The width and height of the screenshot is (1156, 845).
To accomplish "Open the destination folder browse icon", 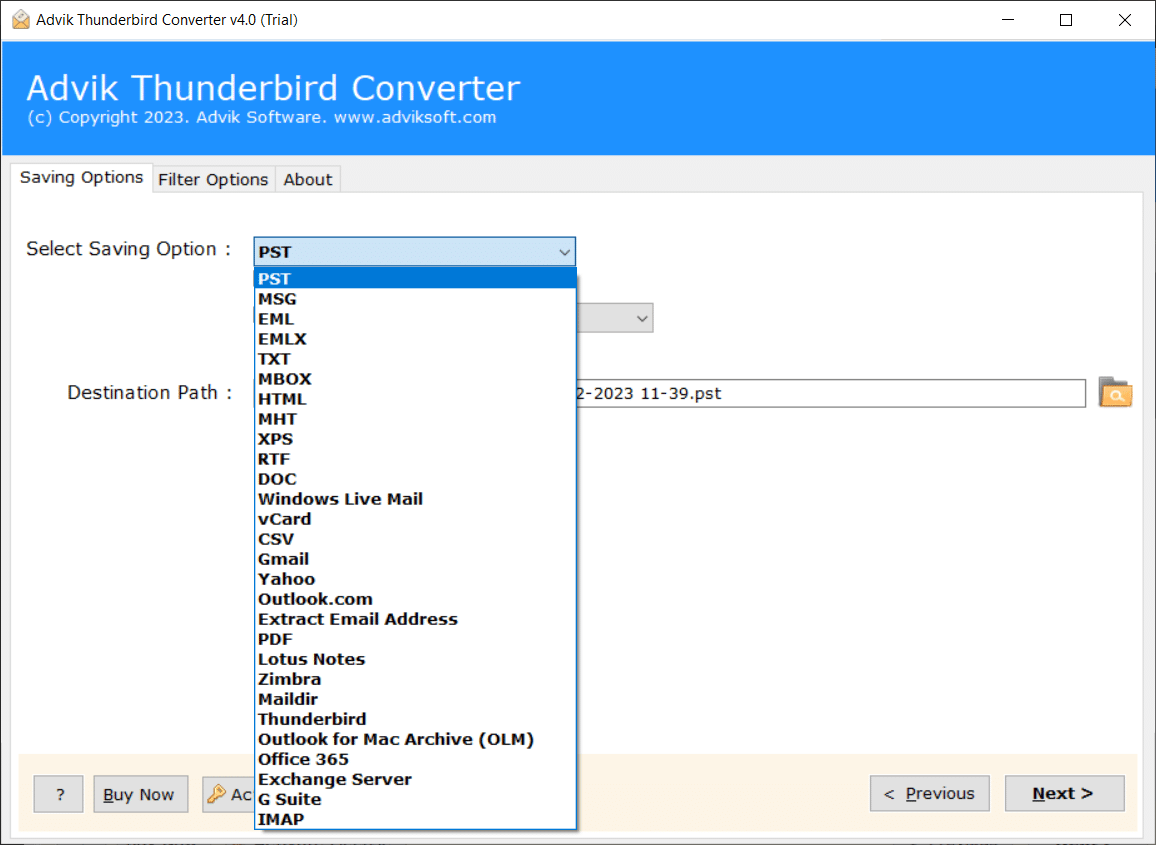I will pos(1115,393).
